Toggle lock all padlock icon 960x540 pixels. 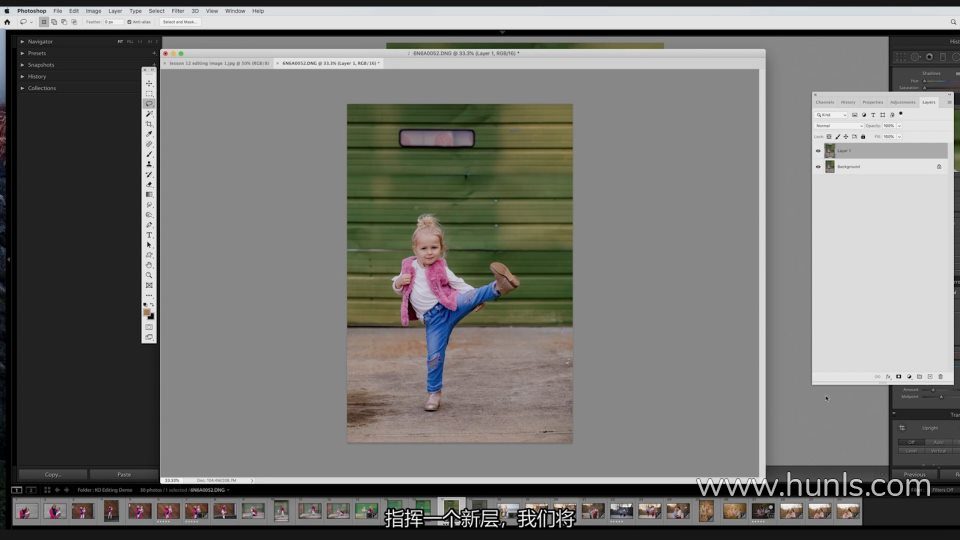tap(863, 137)
